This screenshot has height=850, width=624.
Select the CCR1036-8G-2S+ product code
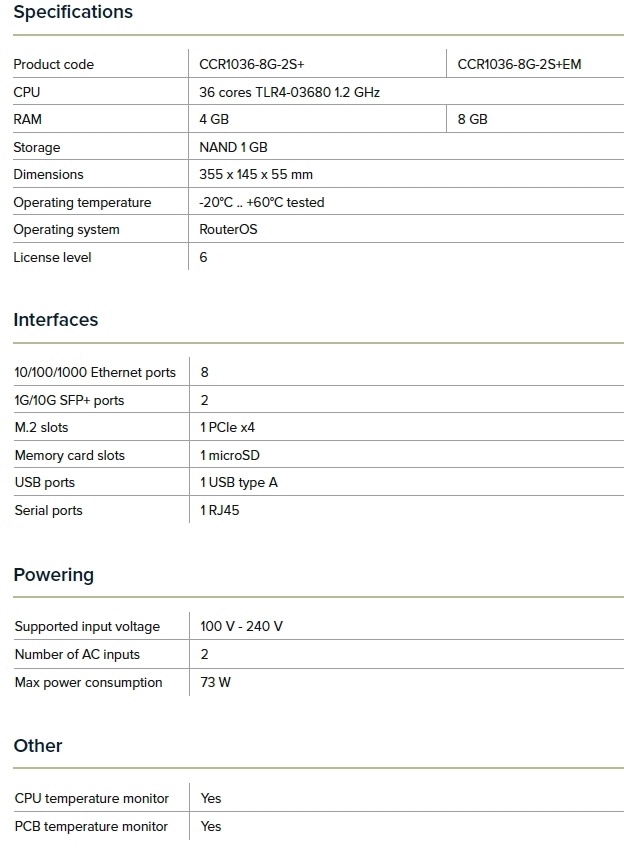tap(251, 64)
